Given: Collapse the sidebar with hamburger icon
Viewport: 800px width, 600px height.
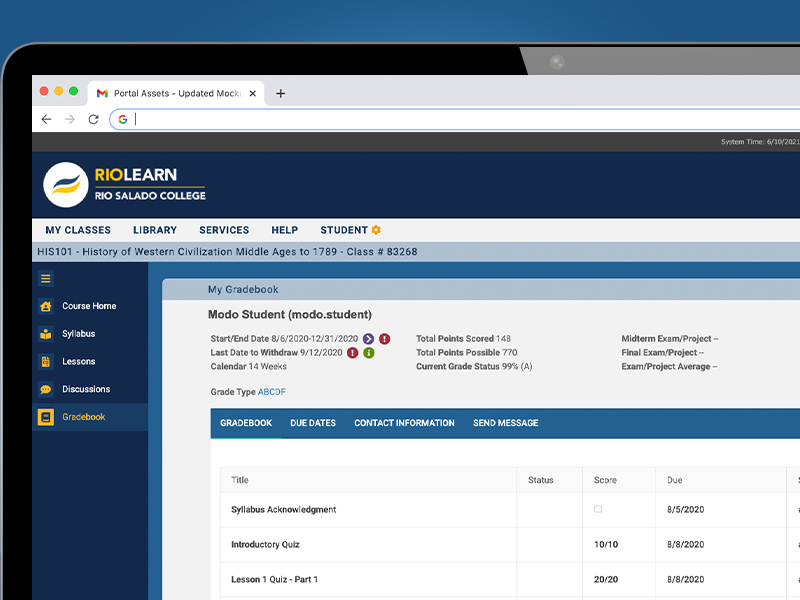Looking at the screenshot, I should (x=45, y=279).
